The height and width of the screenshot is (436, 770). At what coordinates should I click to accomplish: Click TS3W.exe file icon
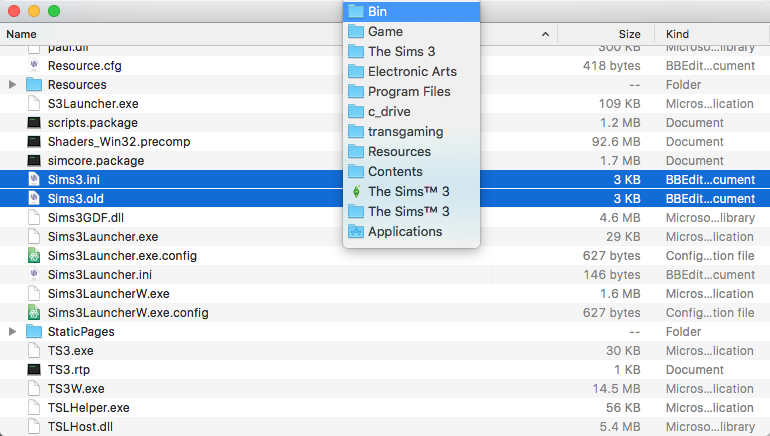(x=34, y=388)
